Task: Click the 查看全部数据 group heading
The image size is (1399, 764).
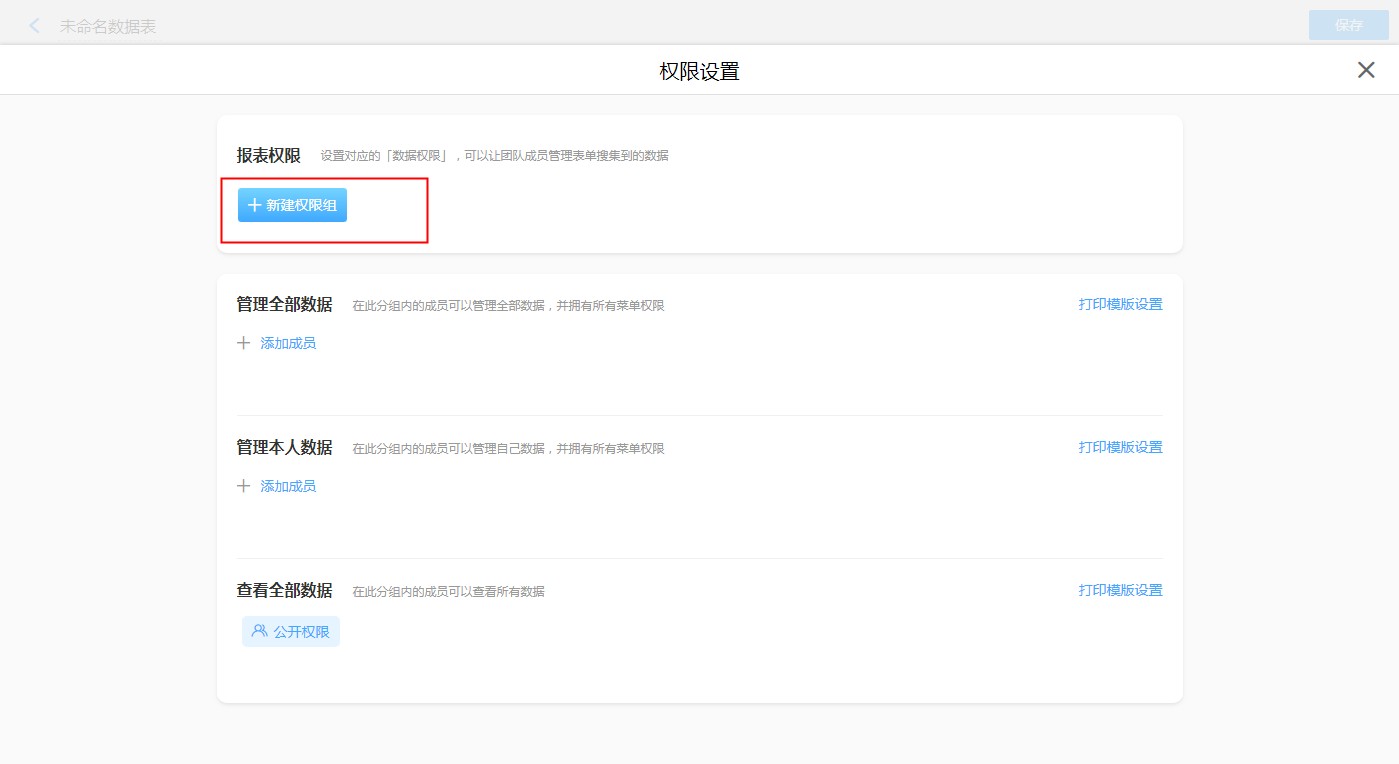Action: (x=284, y=591)
